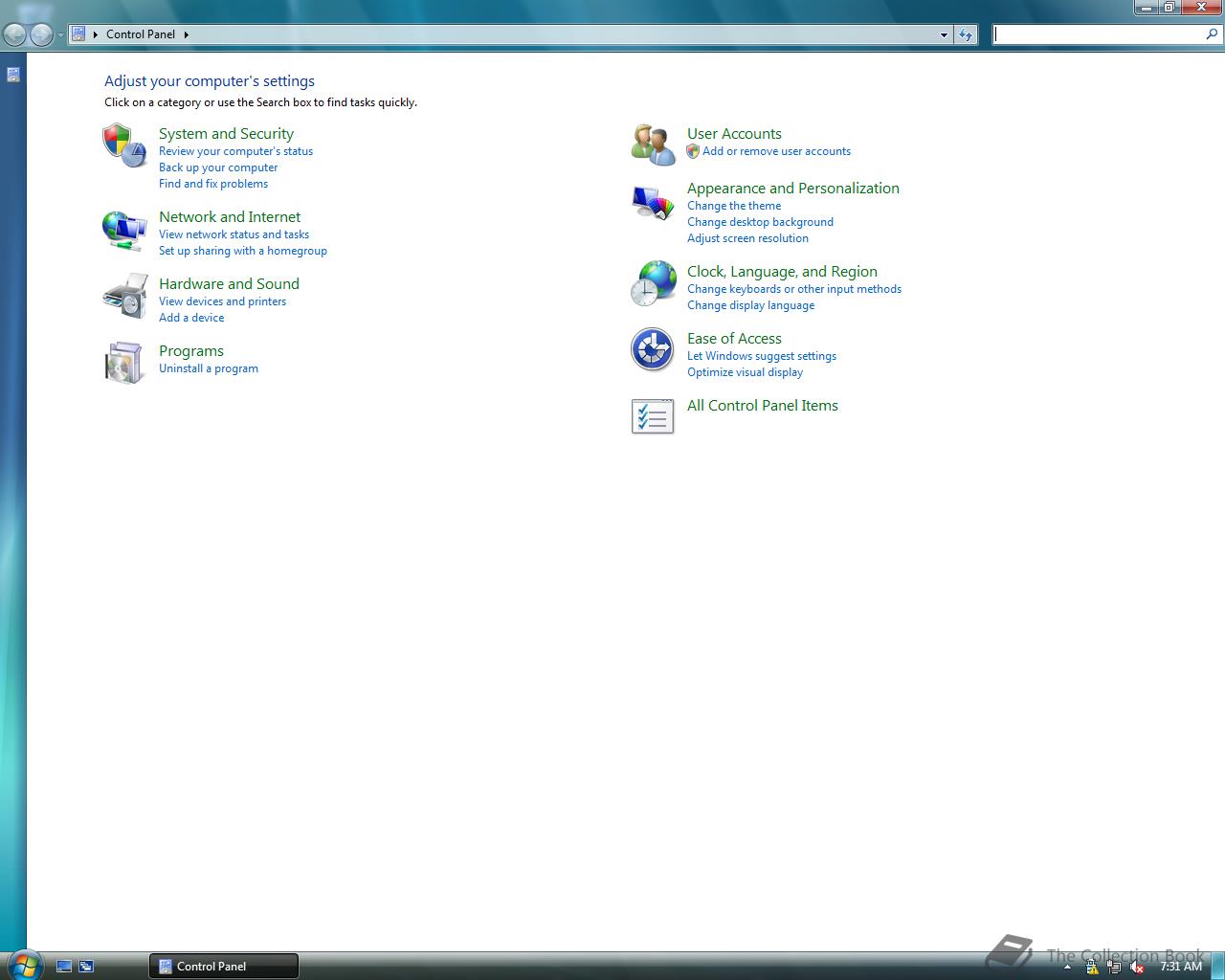Click Change display language
The height and width of the screenshot is (980, 1225).
click(750, 305)
